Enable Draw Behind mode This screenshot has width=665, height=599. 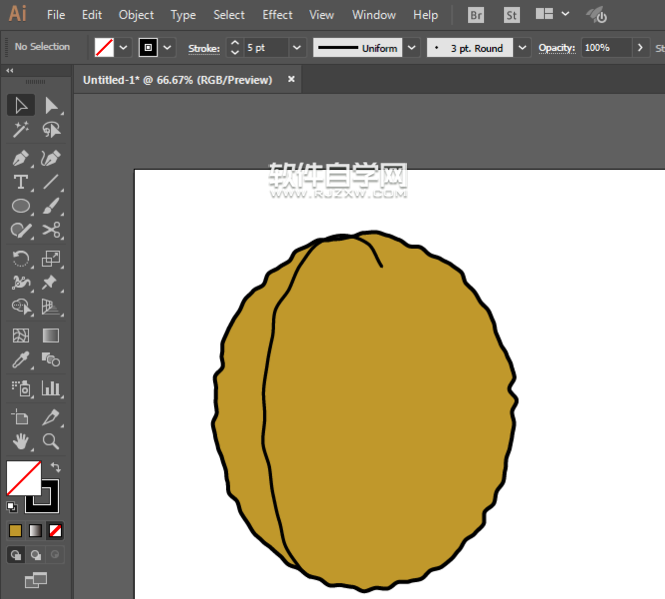(36, 554)
